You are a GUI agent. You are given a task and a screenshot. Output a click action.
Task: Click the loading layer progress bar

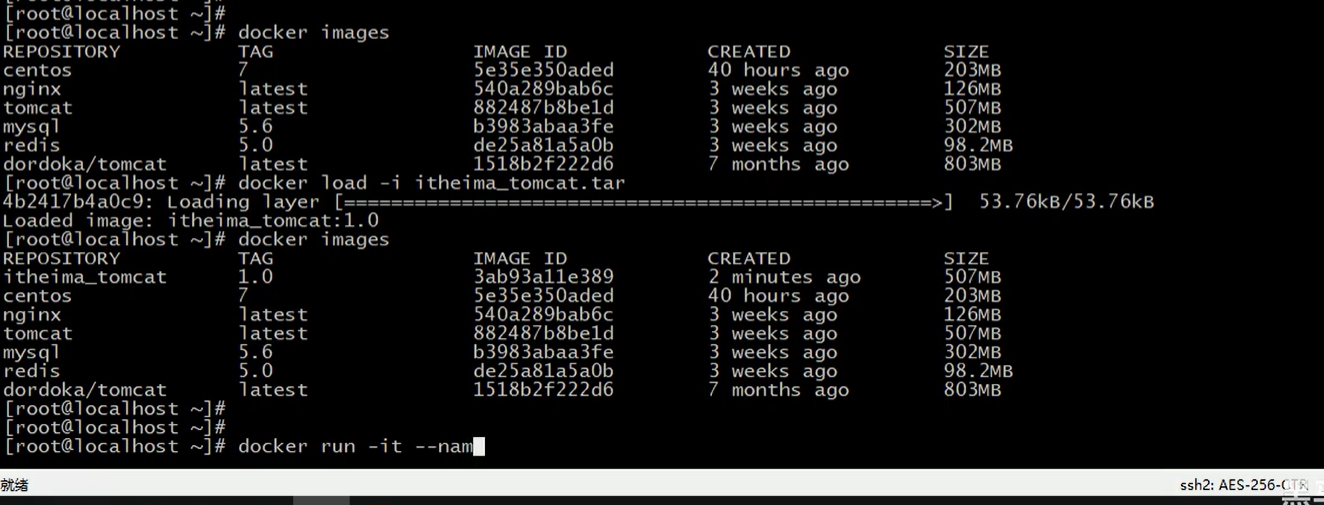(x=644, y=202)
